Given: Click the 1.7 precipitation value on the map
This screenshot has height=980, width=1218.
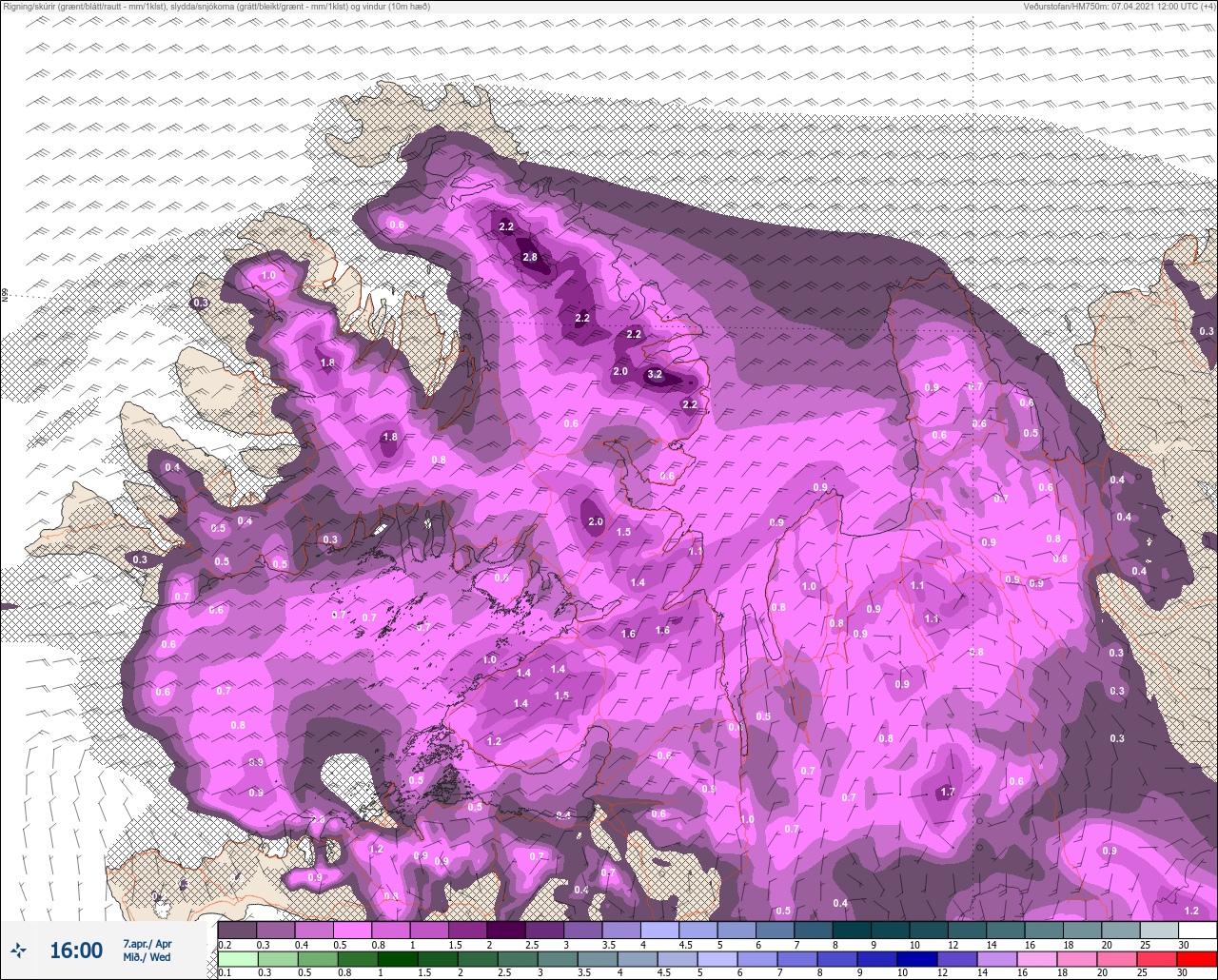Looking at the screenshot, I should coord(947,792).
